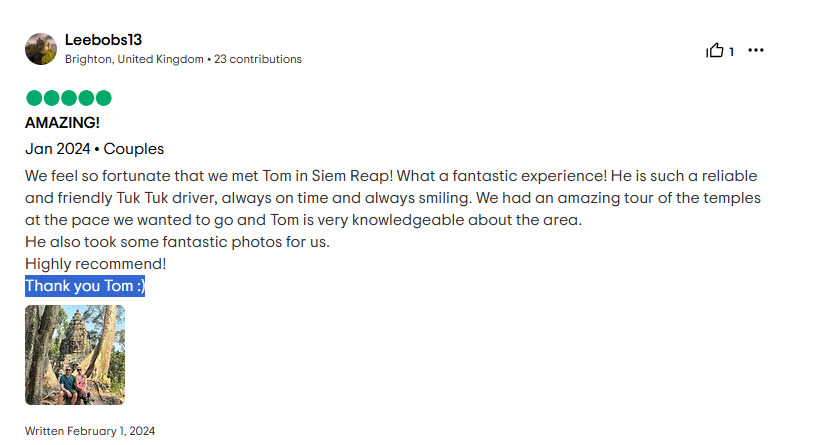The image size is (817, 445).
Task: Click the Jan 2024 visit date
Action: pyautogui.click(x=58, y=149)
